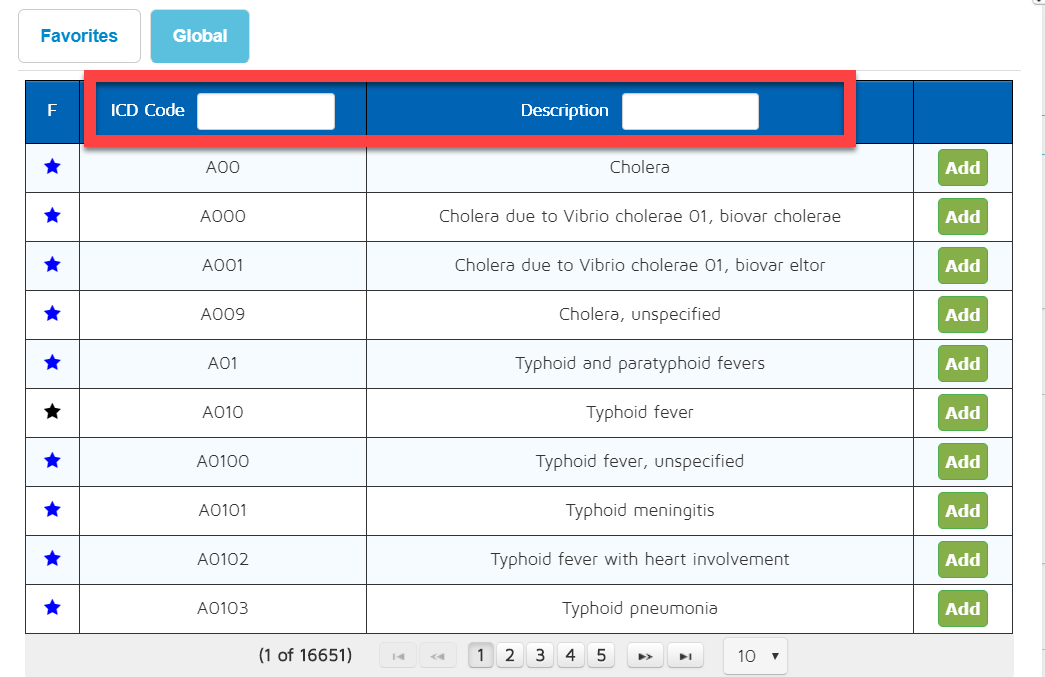Select the Description column label
This screenshot has width=1045, height=677.
[564, 111]
